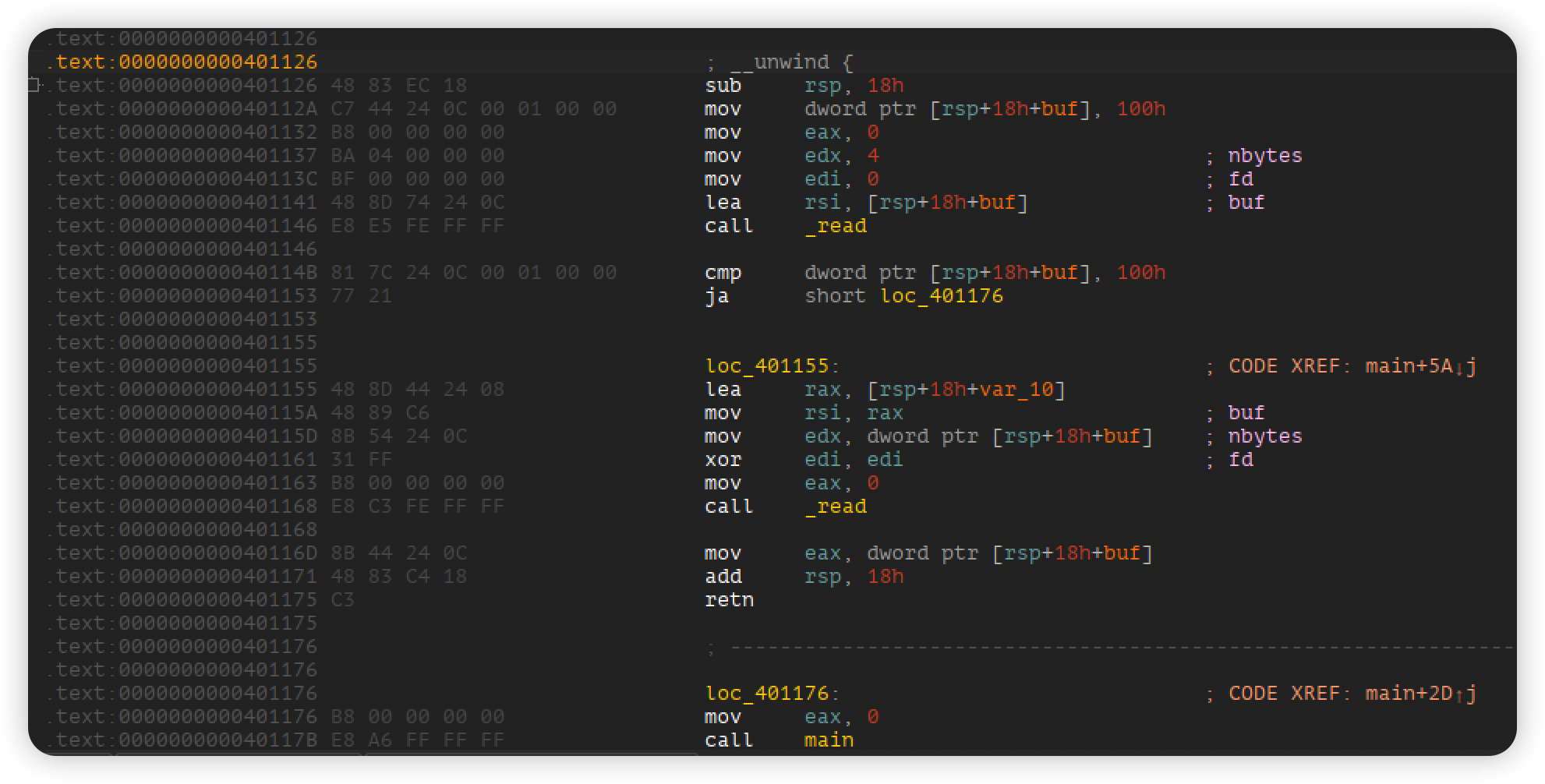Click 'main' call target at address 40117B
The height and width of the screenshot is (784, 1545).
(829, 740)
